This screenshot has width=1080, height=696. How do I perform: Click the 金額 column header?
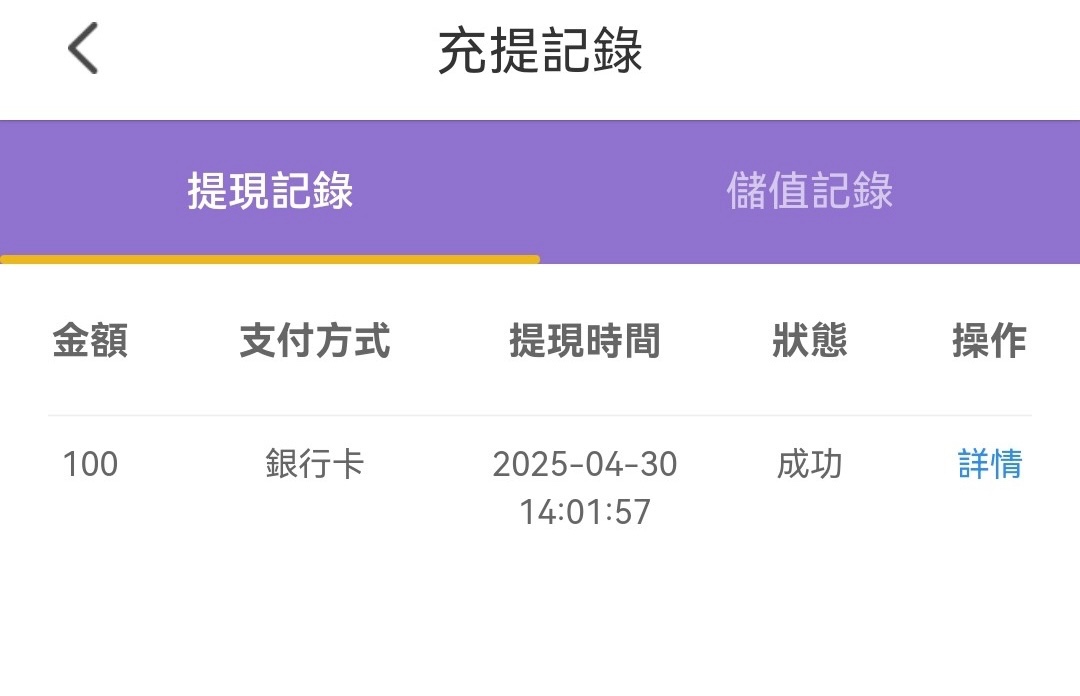point(90,341)
